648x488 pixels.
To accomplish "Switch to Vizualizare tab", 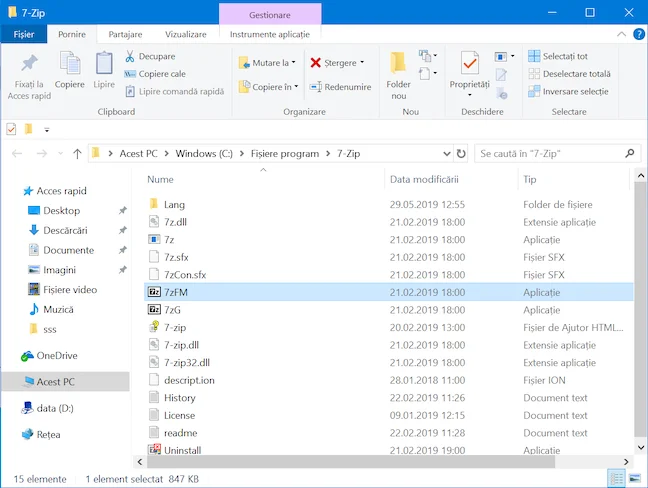I will (186, 34).
